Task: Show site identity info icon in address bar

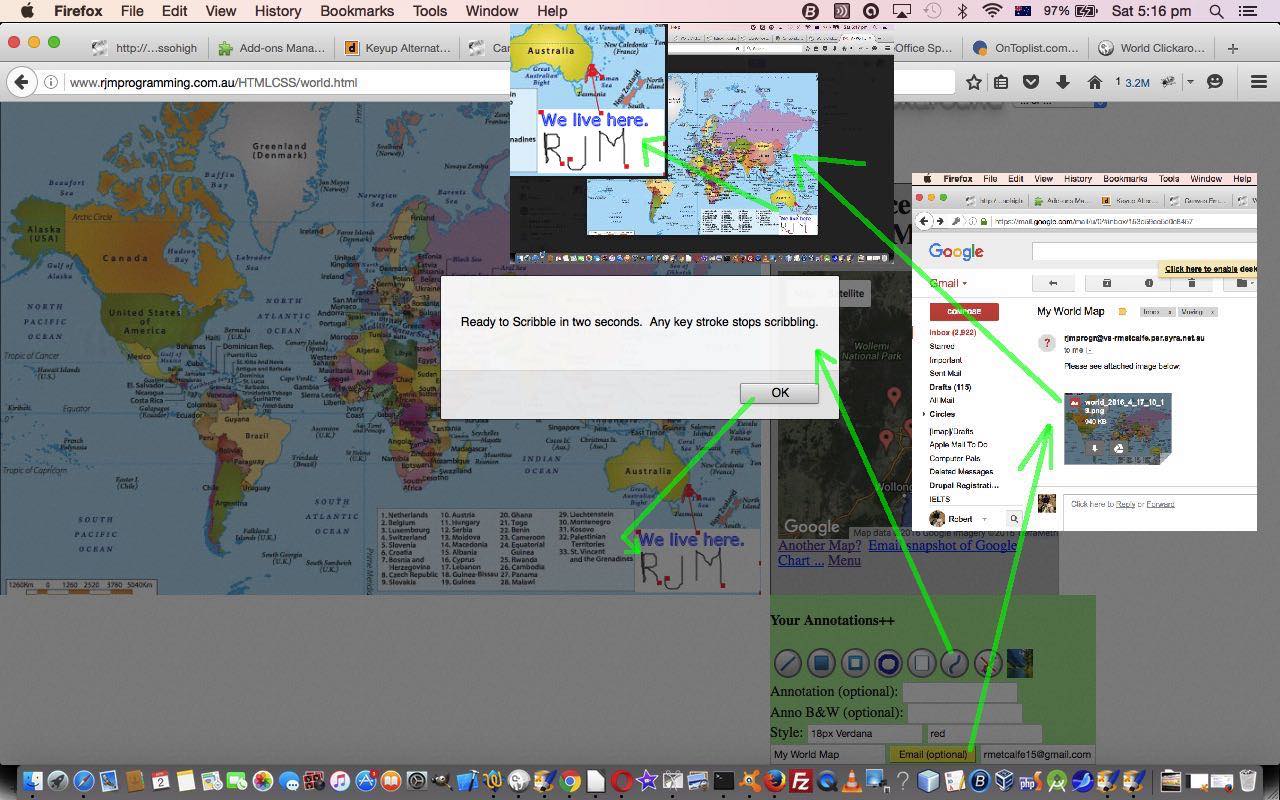Action: click(x=51, y=82)
